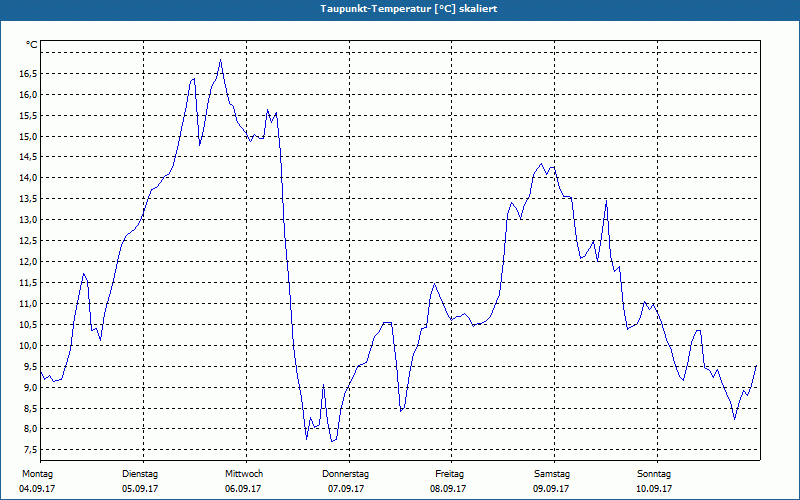
Task: Select the 13,5 y-axis value
Action: click(x=28, y=199)
